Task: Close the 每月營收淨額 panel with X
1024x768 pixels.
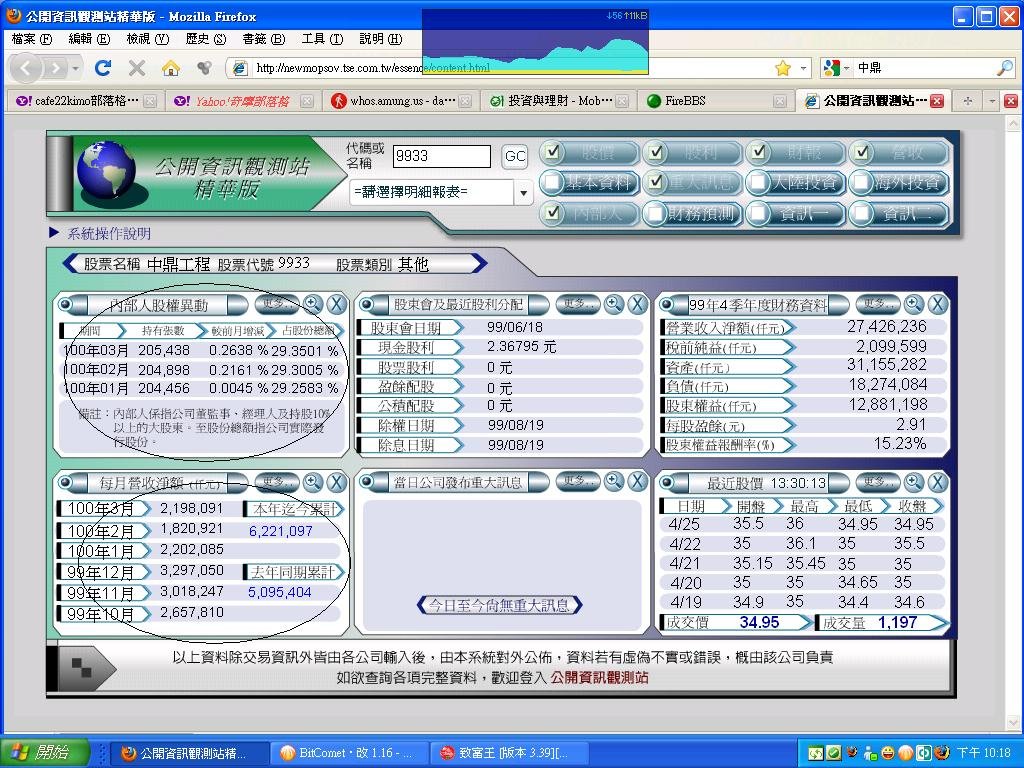Action: (336, 483)
